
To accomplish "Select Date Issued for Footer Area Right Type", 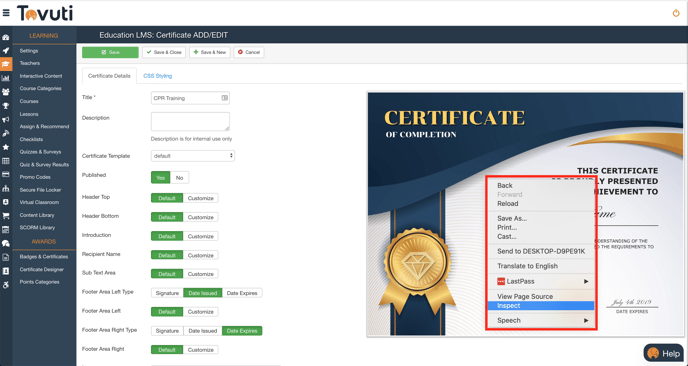I will click(203, 331).
